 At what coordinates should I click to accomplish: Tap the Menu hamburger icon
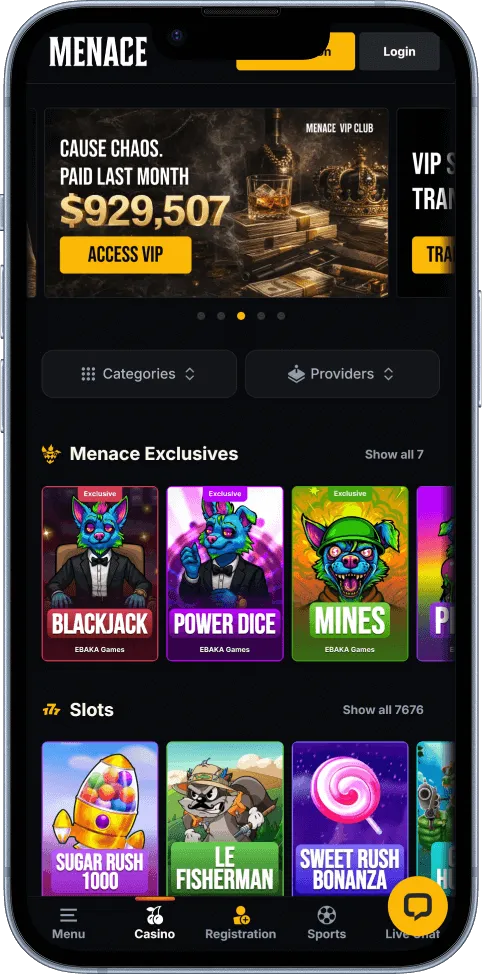[68, 915]
